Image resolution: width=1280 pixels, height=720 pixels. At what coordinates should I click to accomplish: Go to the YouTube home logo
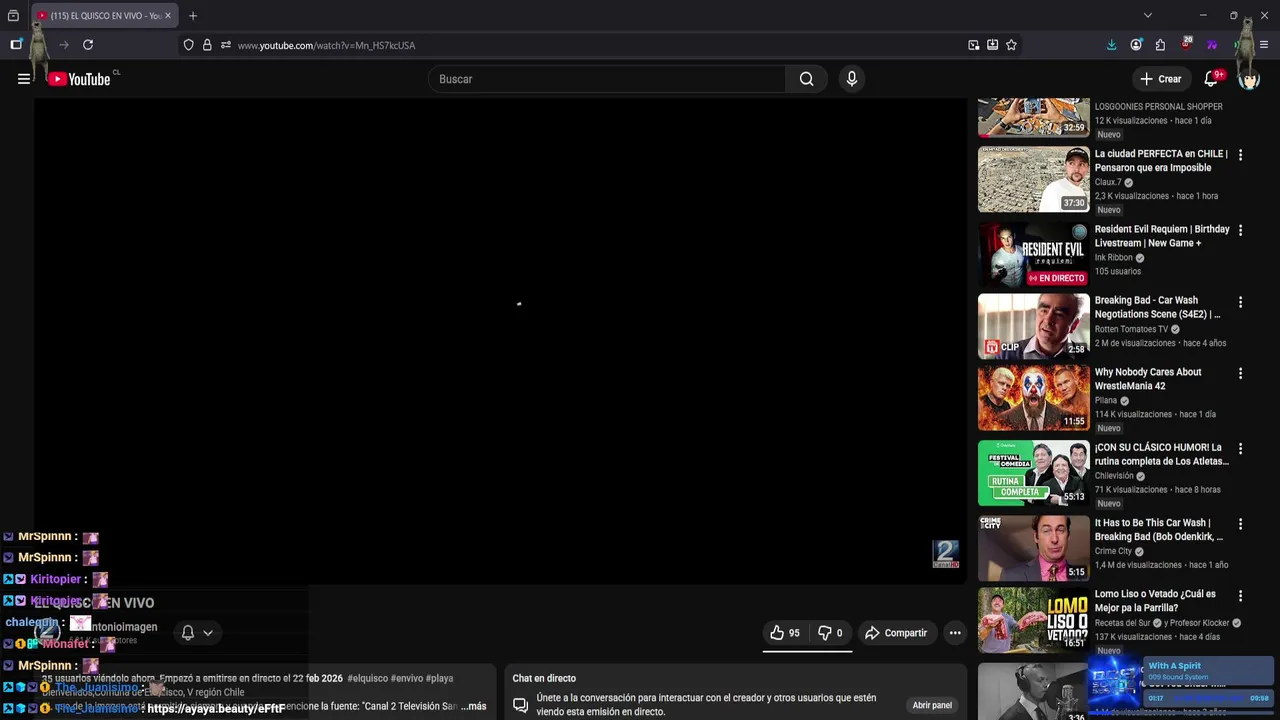pyautogui.click(x=79, y=79)
